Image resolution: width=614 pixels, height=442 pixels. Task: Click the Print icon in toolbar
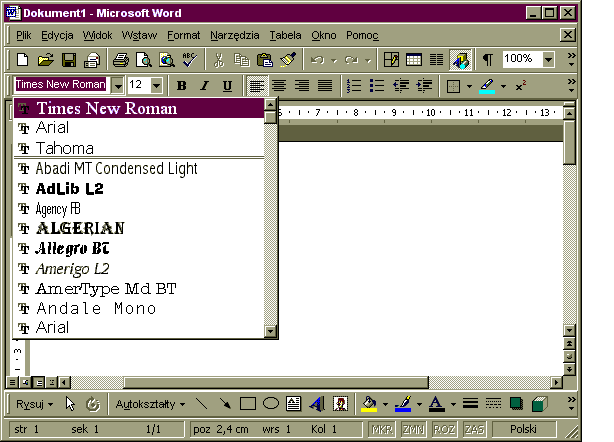120,60
